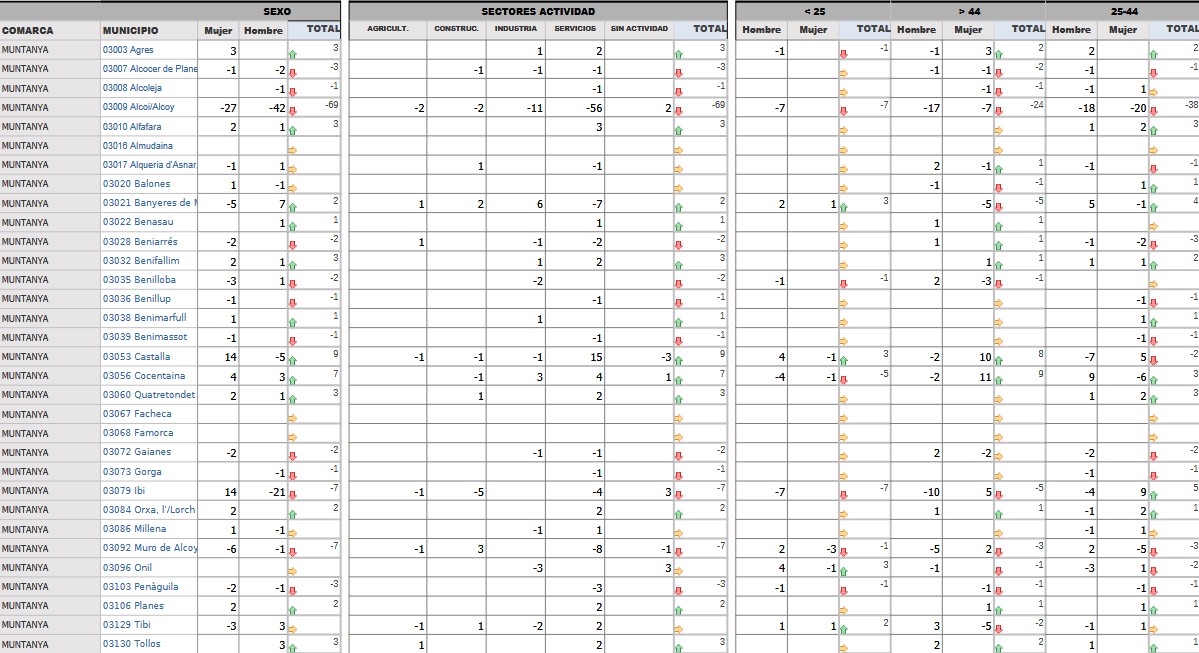Click green arrow in Onil under-25 total
Screen dimensions: 1199x653
843,571
